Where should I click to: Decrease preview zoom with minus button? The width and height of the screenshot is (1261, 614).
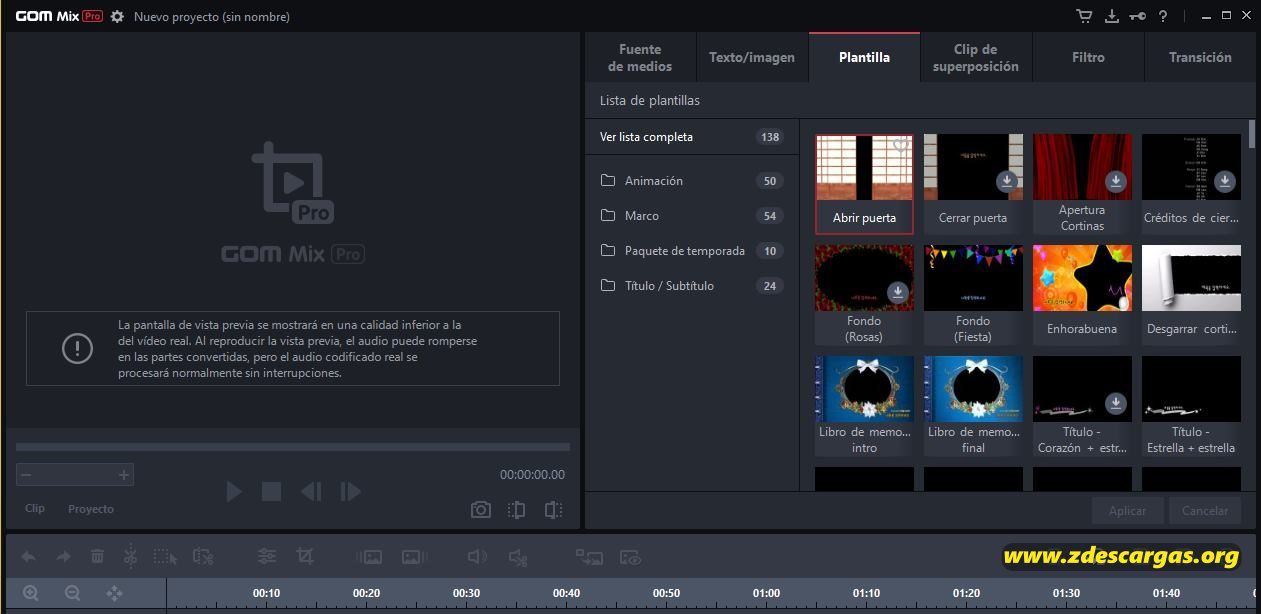click(x=26, y=475)
